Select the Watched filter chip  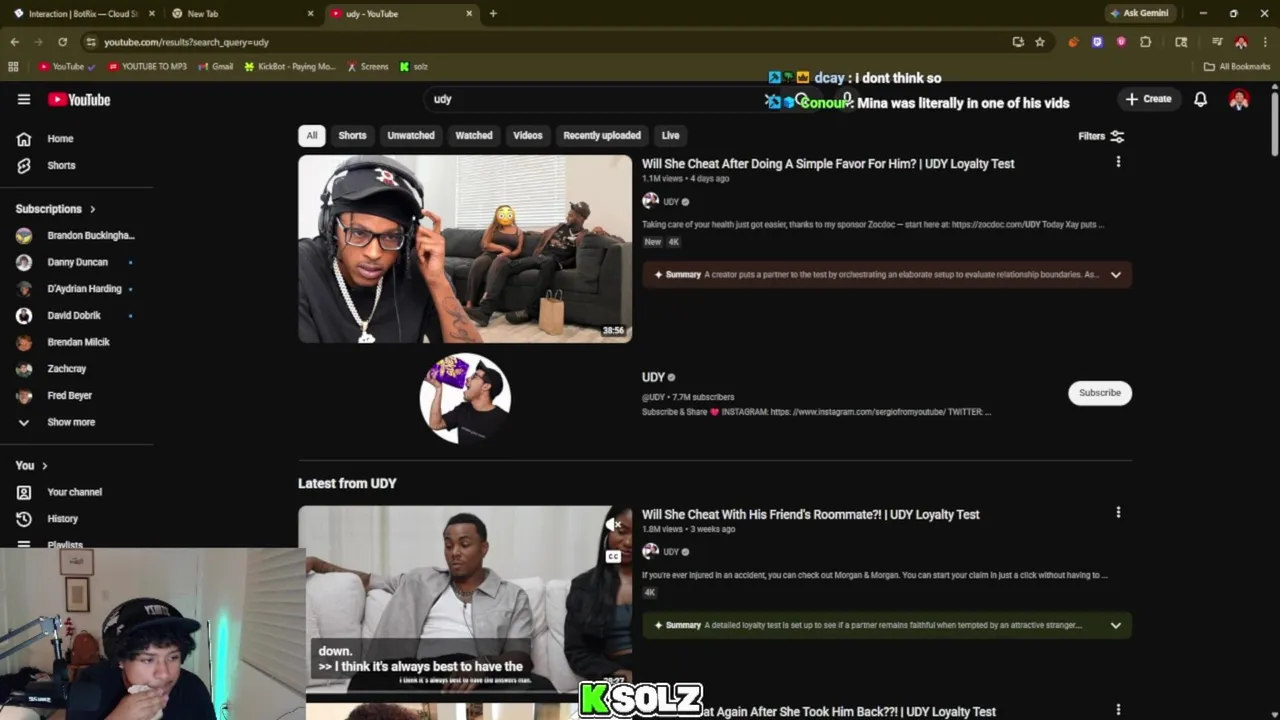474,135
